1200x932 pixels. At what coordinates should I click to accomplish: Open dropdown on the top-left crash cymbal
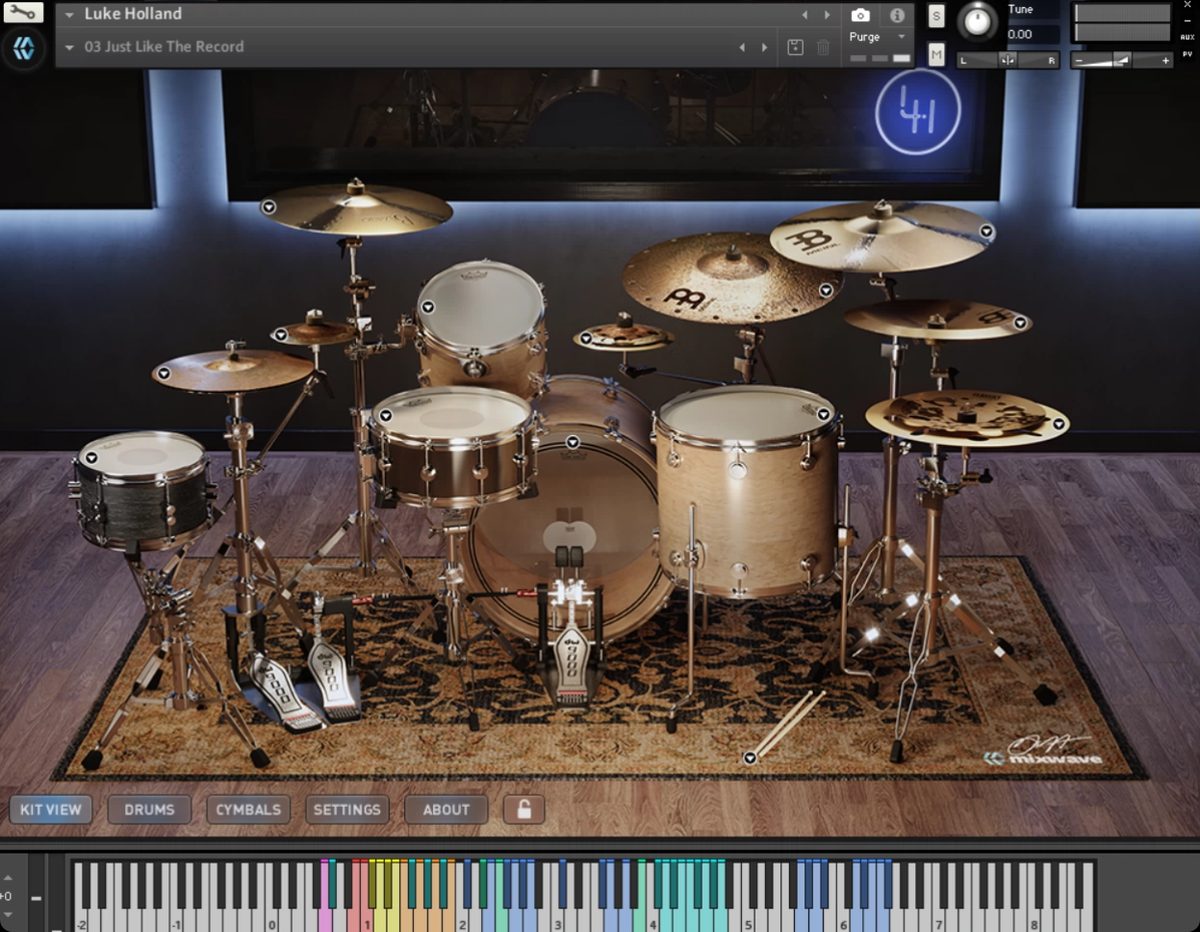[x=269, y=207]
